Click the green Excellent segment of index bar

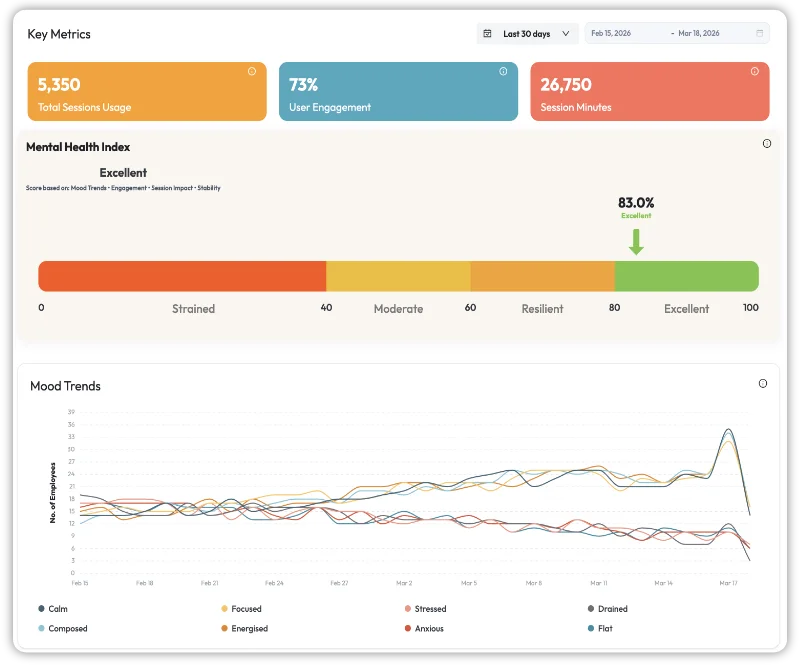(687, 277)
